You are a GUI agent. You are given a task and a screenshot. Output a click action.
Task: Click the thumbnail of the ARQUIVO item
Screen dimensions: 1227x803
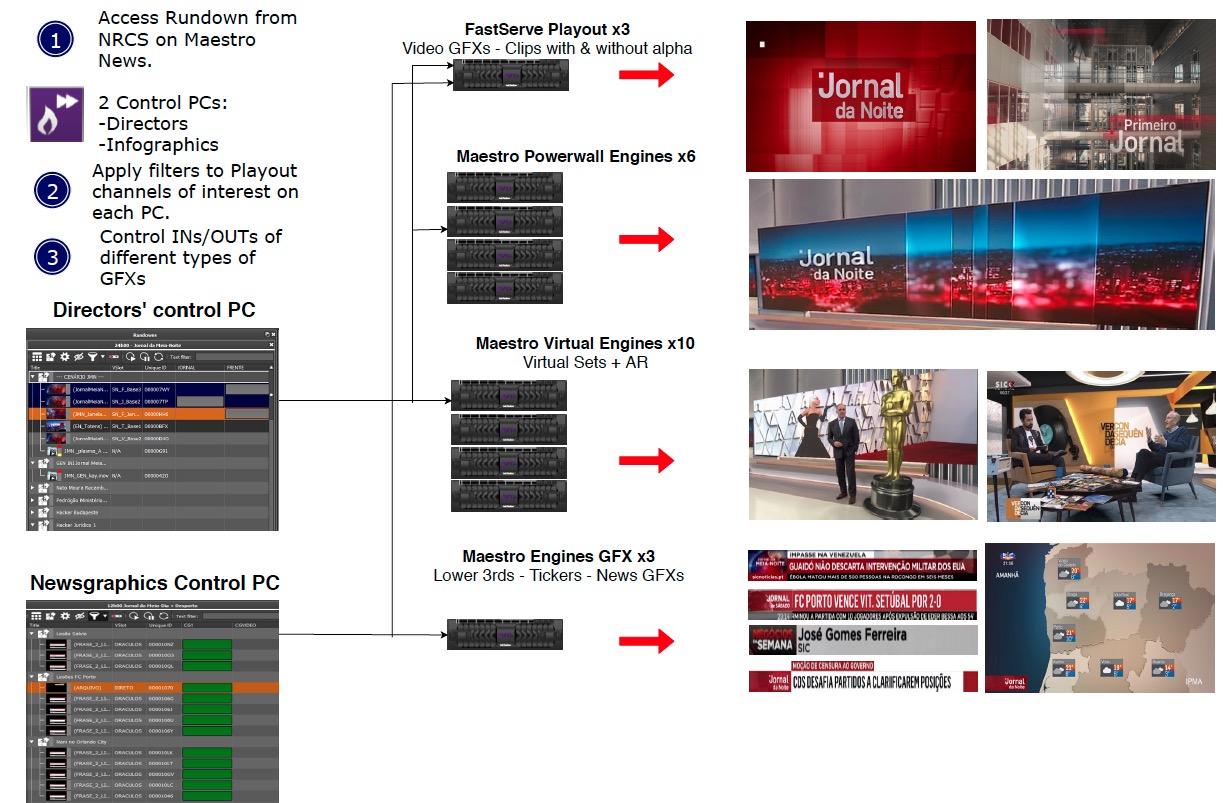click(56, 688)
